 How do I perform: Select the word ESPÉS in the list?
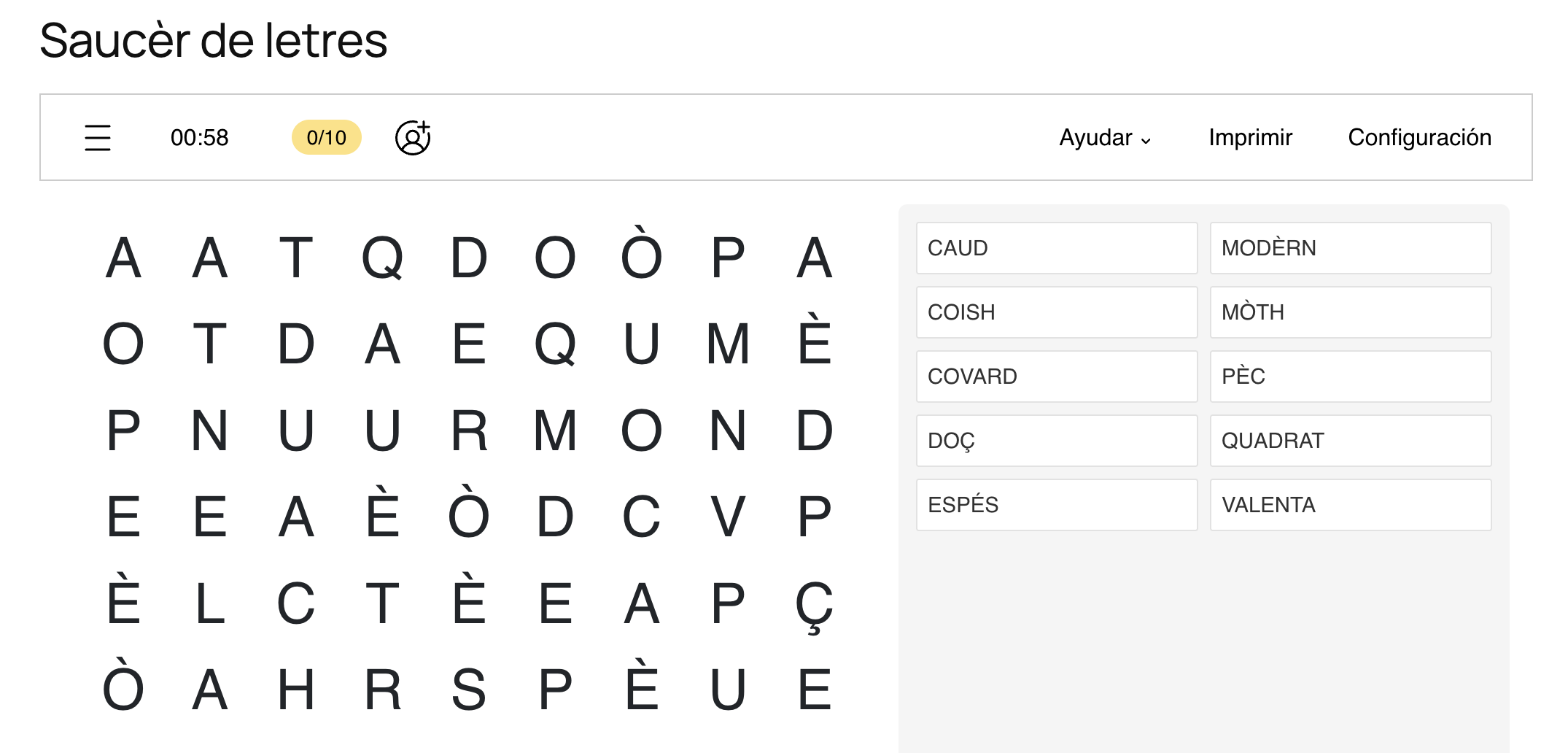pyautogui.click(x=1057, y=505)
